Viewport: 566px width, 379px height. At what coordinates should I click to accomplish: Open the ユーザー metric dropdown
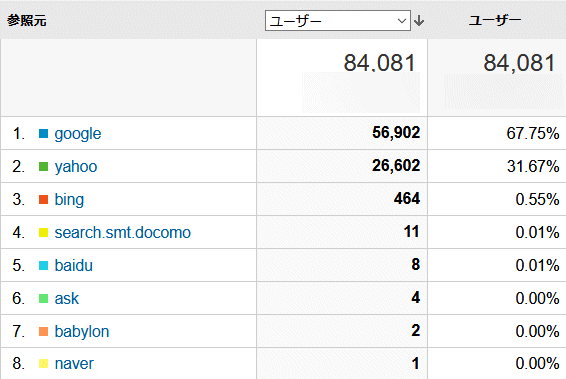tap(338, 21)
